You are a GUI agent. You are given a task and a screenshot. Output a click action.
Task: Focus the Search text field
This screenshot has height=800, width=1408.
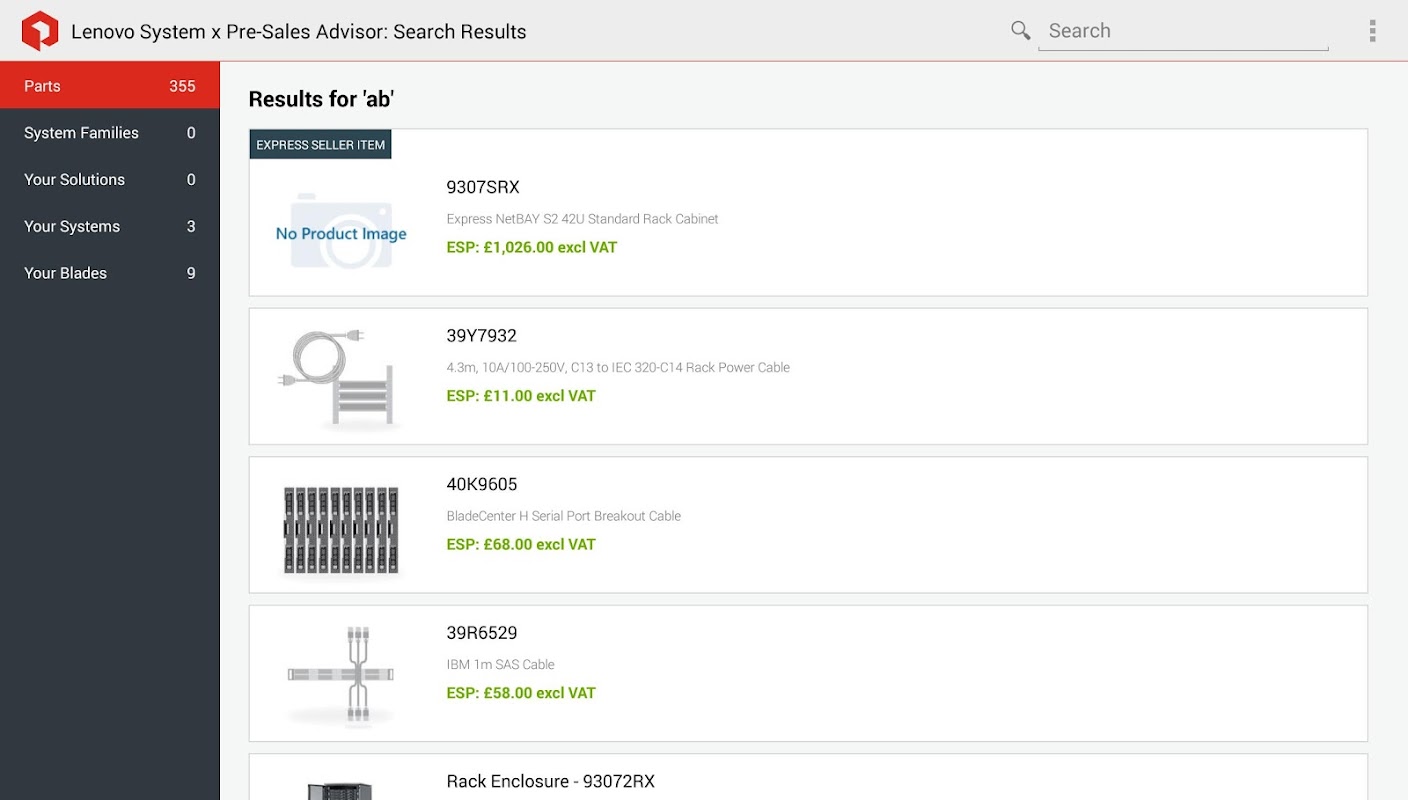click(x=1183, y=31)
